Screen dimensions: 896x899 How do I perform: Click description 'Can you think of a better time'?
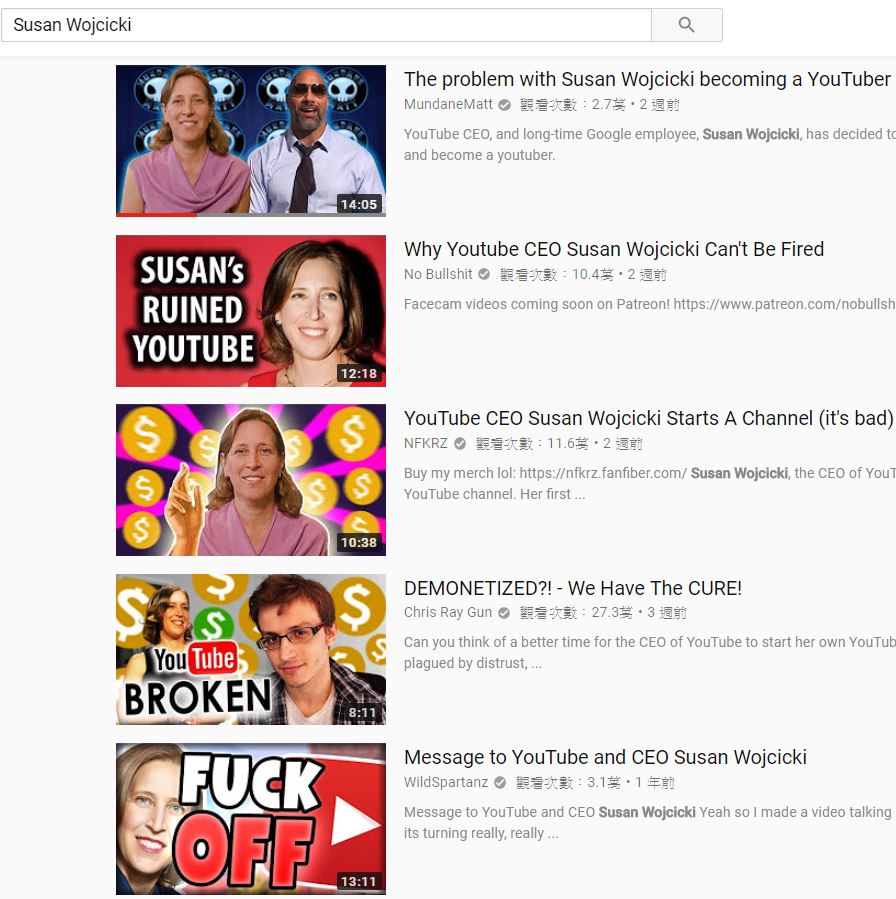coord(649,652)
